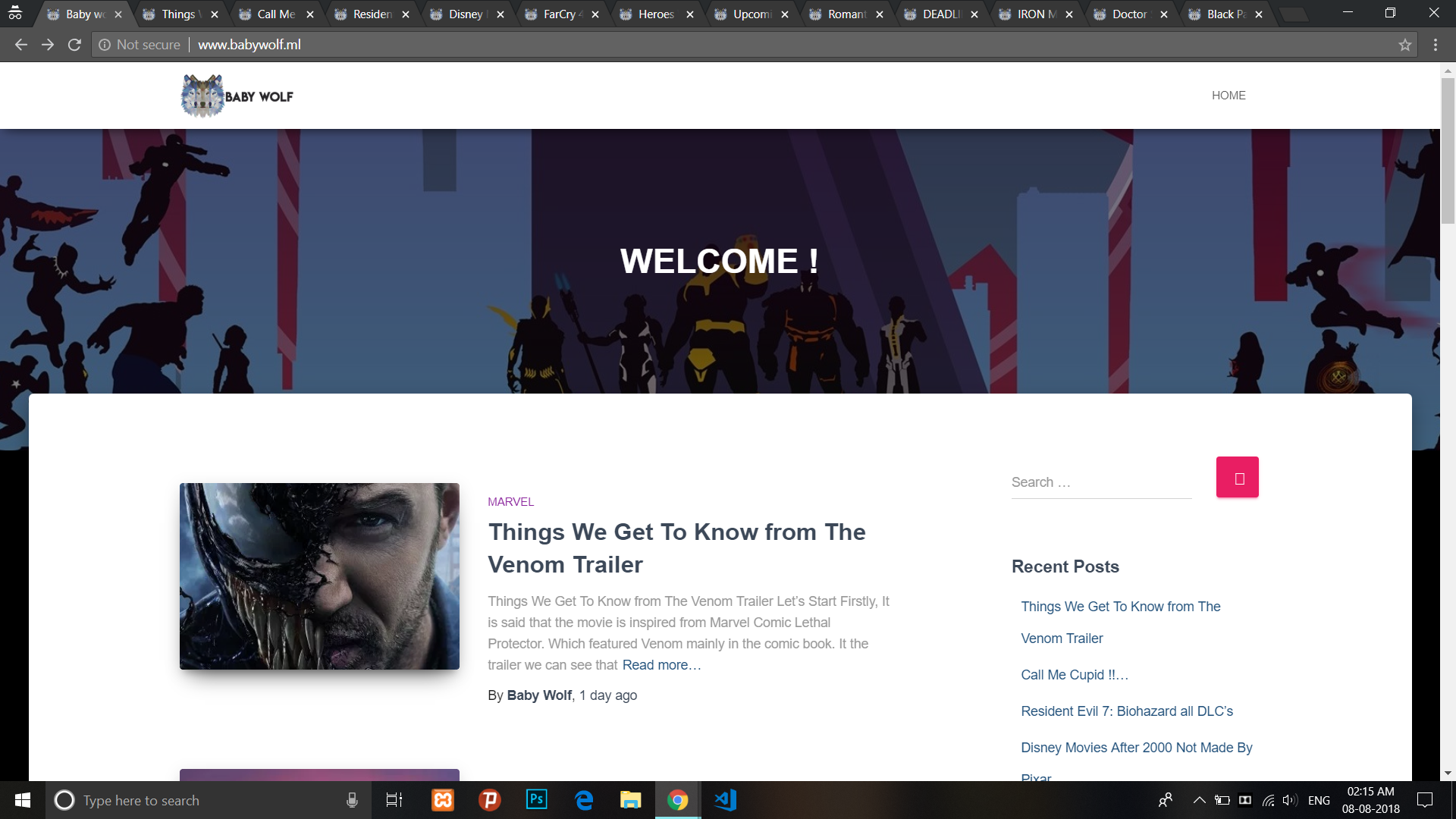Click the browser back arrow
This screenshot has width=1456, height=819.
pyautogui.click(x=21, y=45)
